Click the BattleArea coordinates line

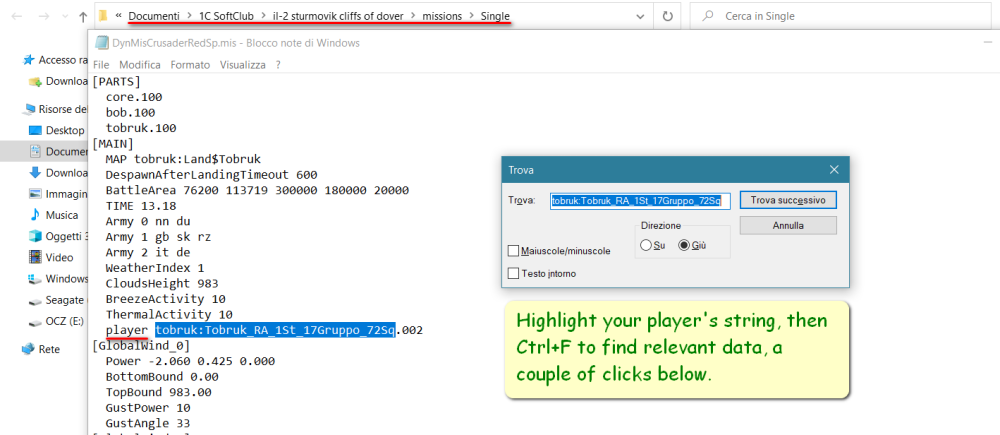click(x=257, y=190)
